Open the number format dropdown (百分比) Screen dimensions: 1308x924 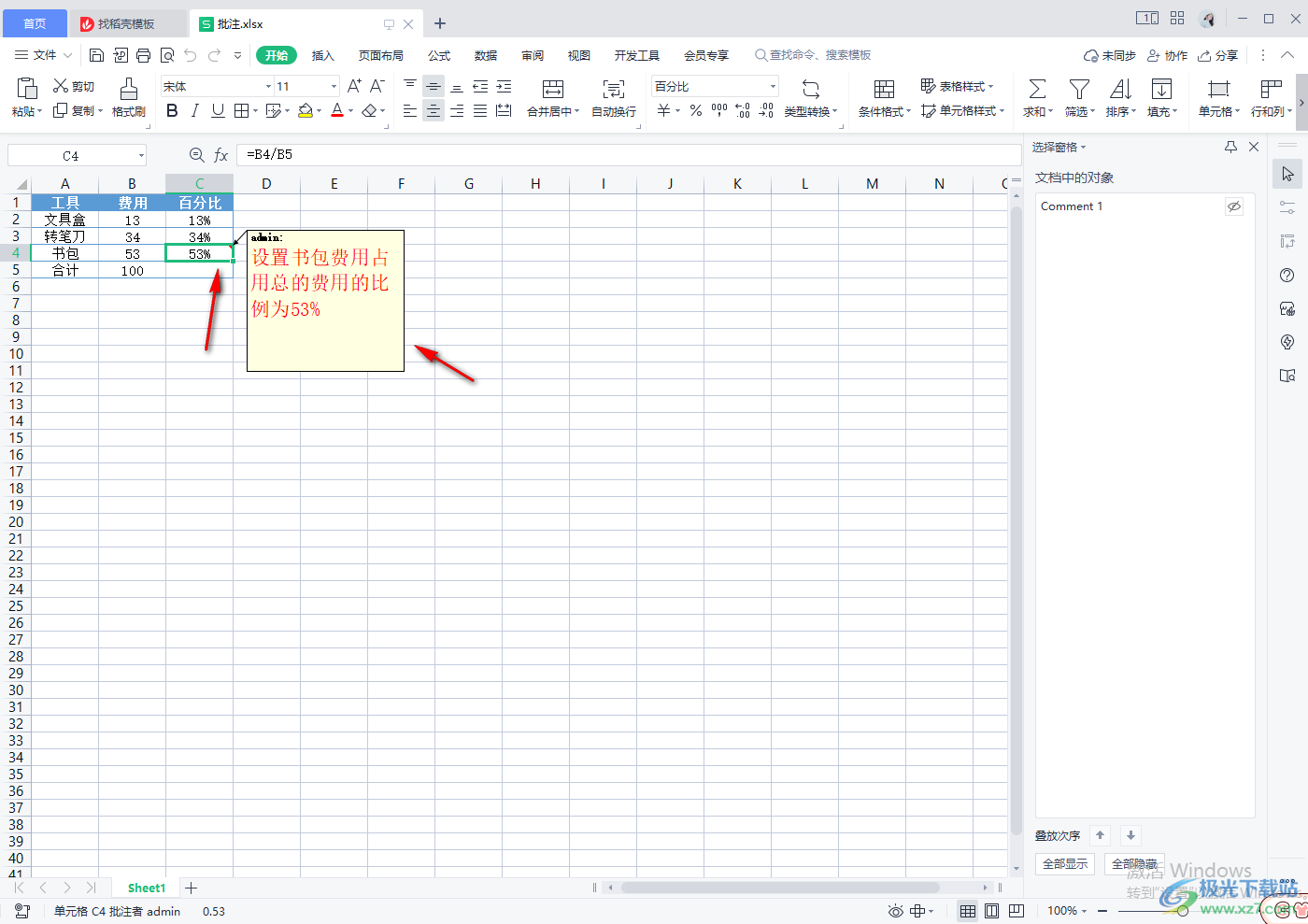pos(773,86)
